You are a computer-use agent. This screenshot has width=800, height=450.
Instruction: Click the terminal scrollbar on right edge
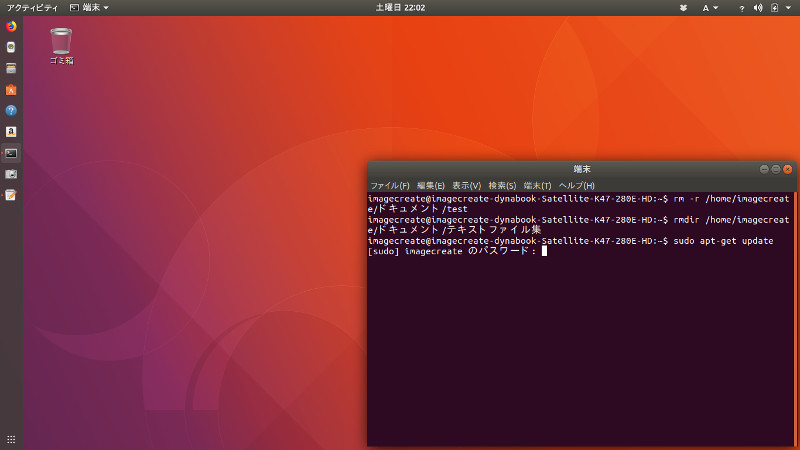(x=793, y=319)
